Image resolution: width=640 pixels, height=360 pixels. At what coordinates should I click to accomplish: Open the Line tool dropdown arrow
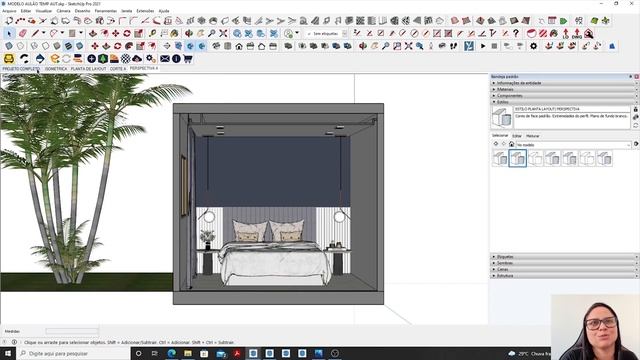coord(43,33)
